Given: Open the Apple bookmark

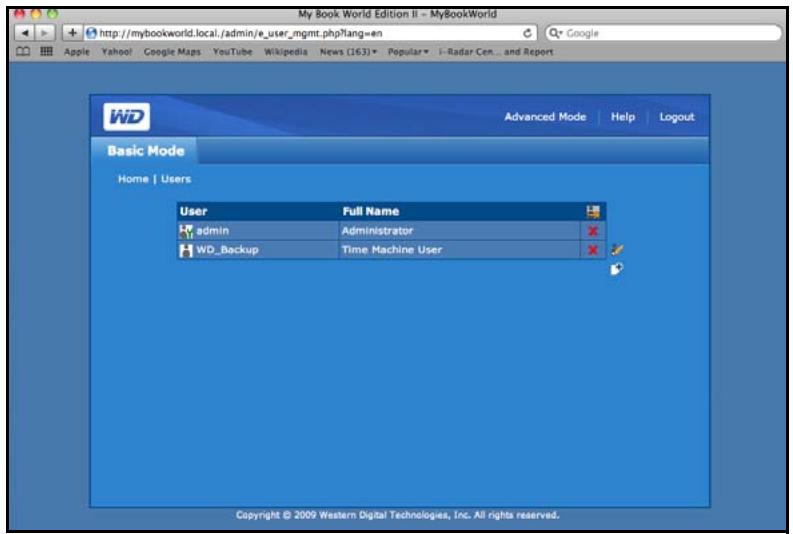Looking at the screenshot, I should pyautogui.click(x=77, y=52).
